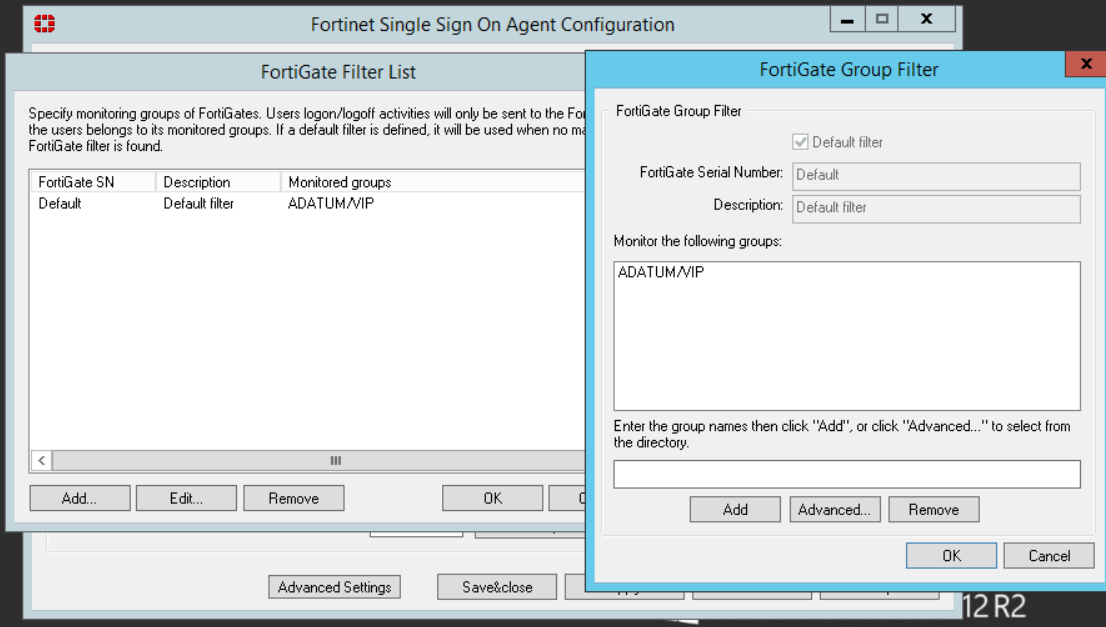
Task: Cancel the FortiGate Group Filter dialog
Action: [x=1049, y=556]
